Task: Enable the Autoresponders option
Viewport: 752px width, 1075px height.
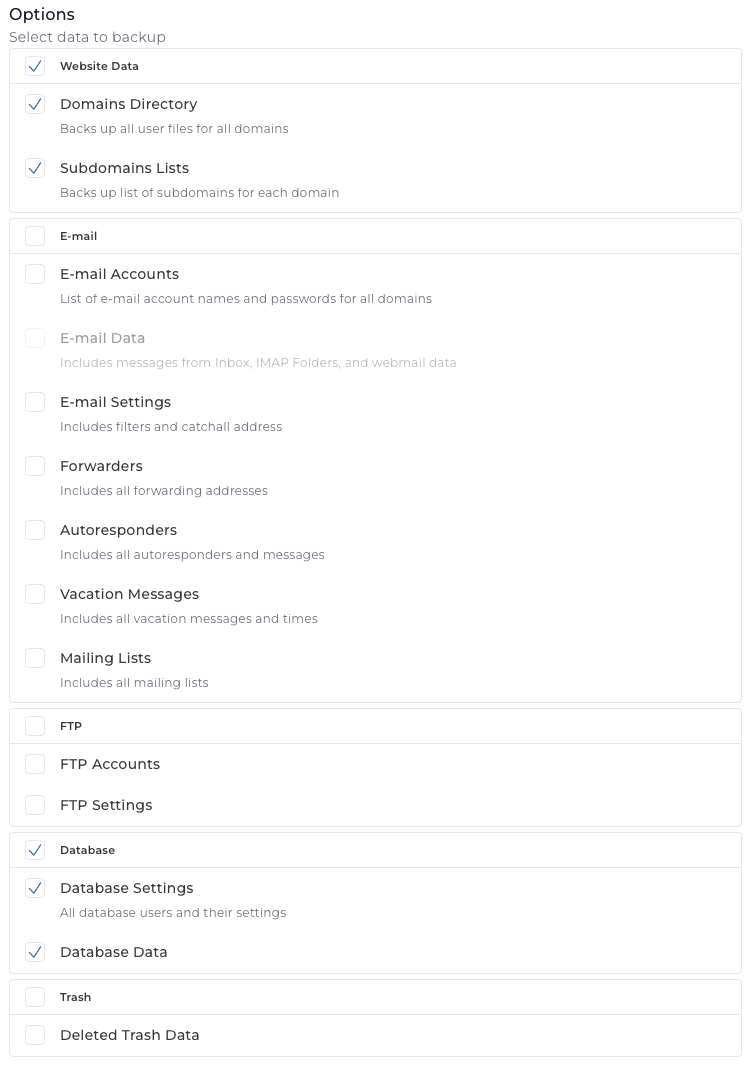Action: pyautogui.click(x=35, y=530)
